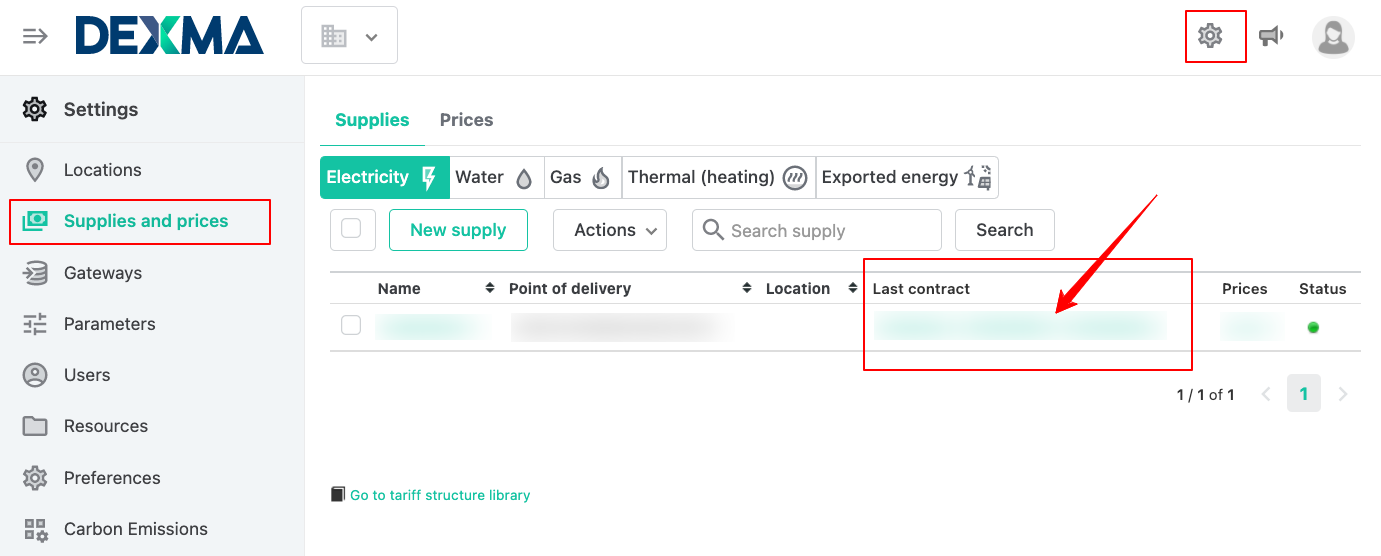1381x556 pixels.
Task: Open announcements megaphone icon
Action: [x=1271, y=37]
